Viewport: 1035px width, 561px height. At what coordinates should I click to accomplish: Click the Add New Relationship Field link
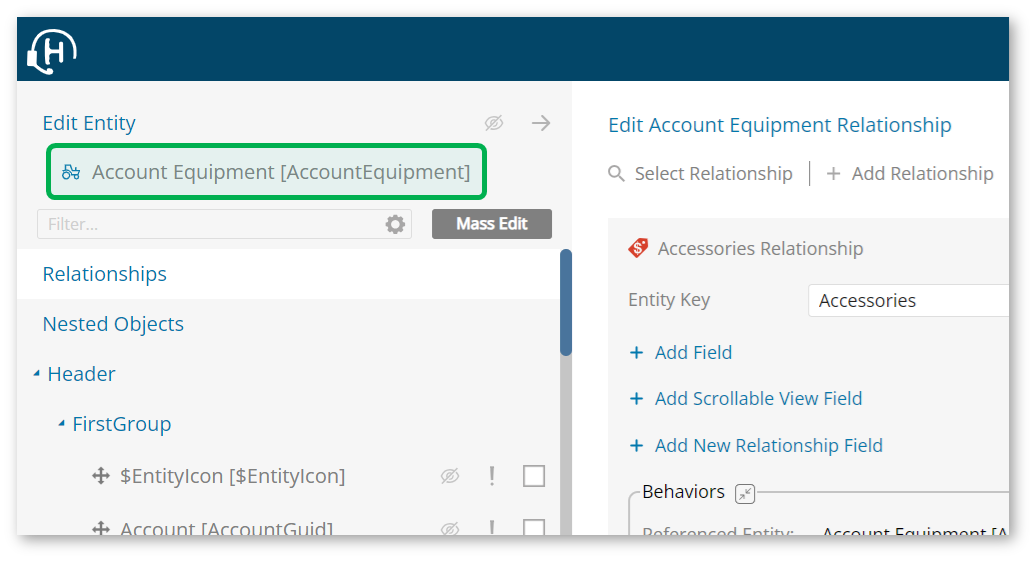pos(768,446)
